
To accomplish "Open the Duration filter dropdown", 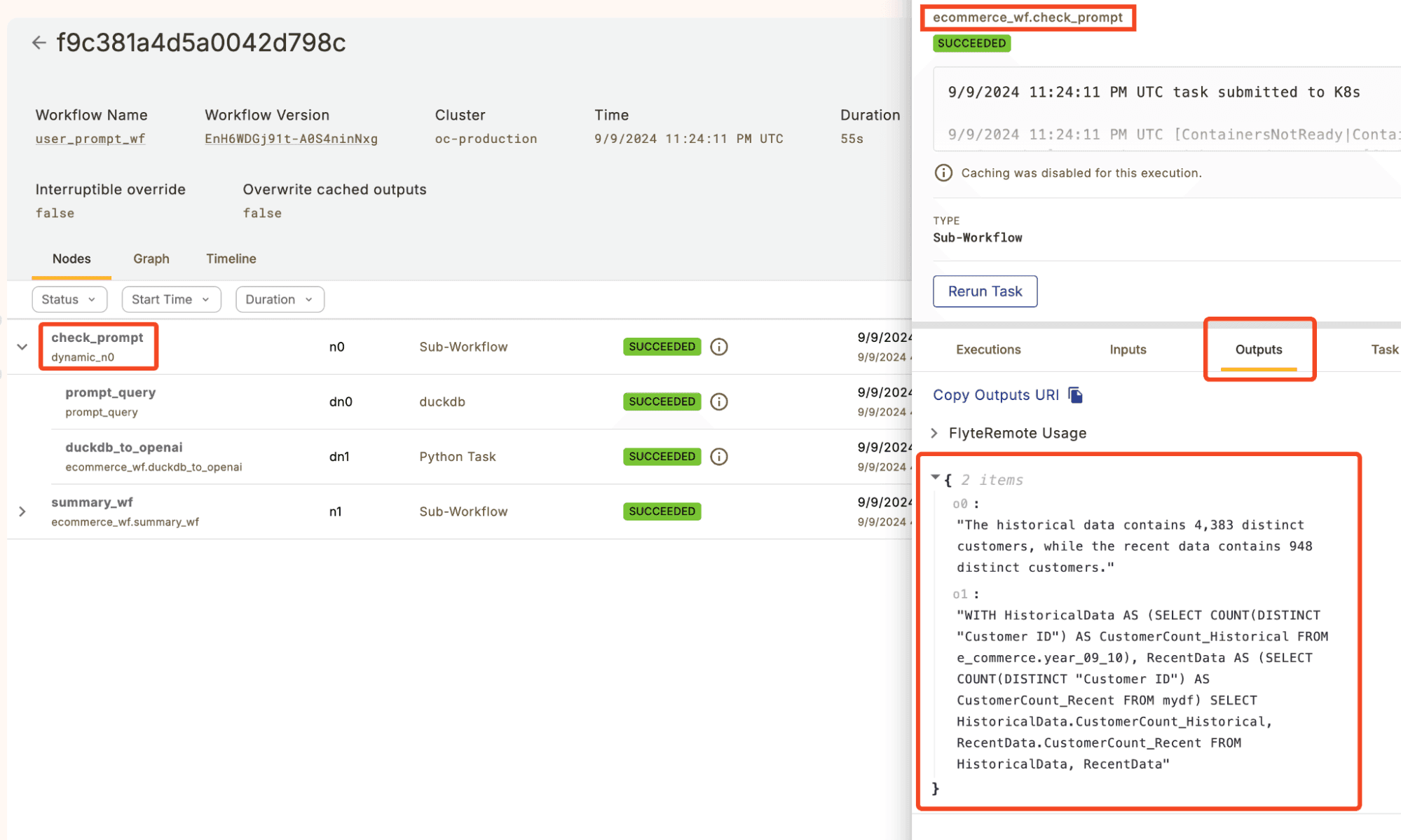I will pos(279,299).
